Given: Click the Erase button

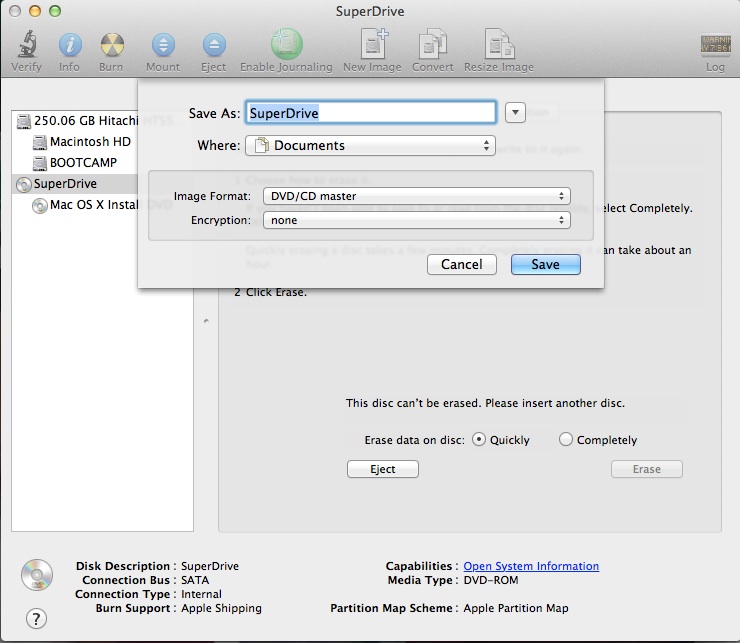Looking at the screenshot, I should click(x=647, y=469).
